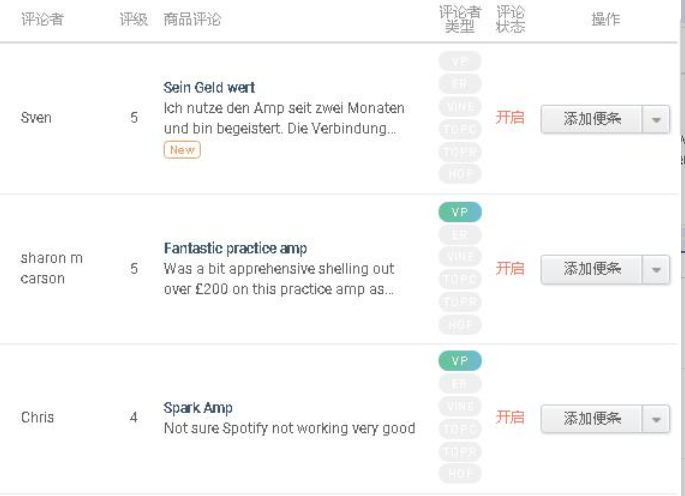
Task: Click the greyed VINE badge in Chris's row
Action: point(460,406)
